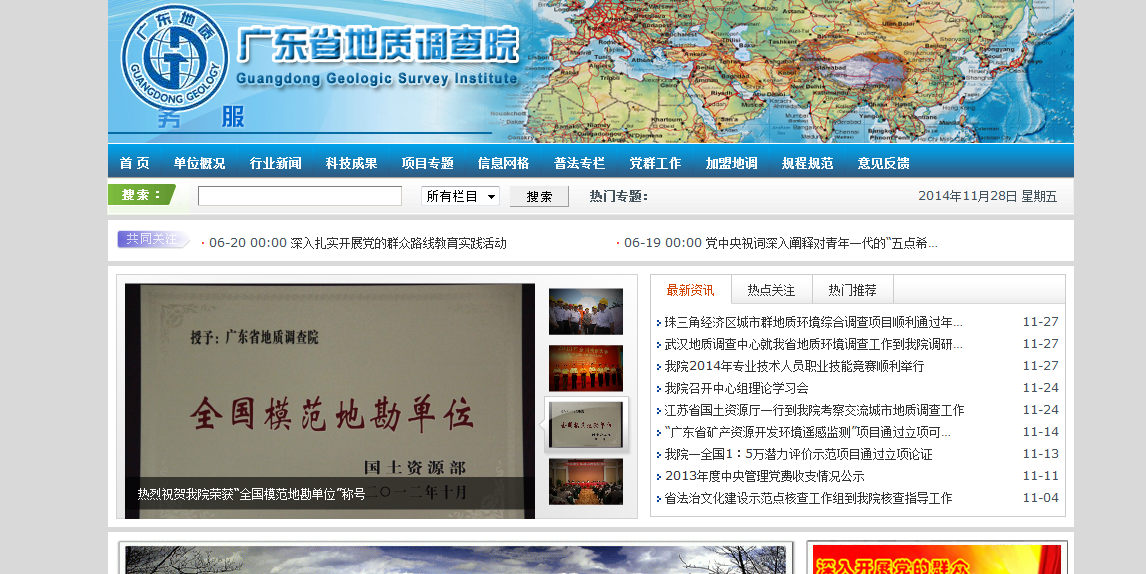This screenshot has height=574, width=1146.
Task: Select slideshow thumbnail of certificate plaque
Action: (587, 425)
